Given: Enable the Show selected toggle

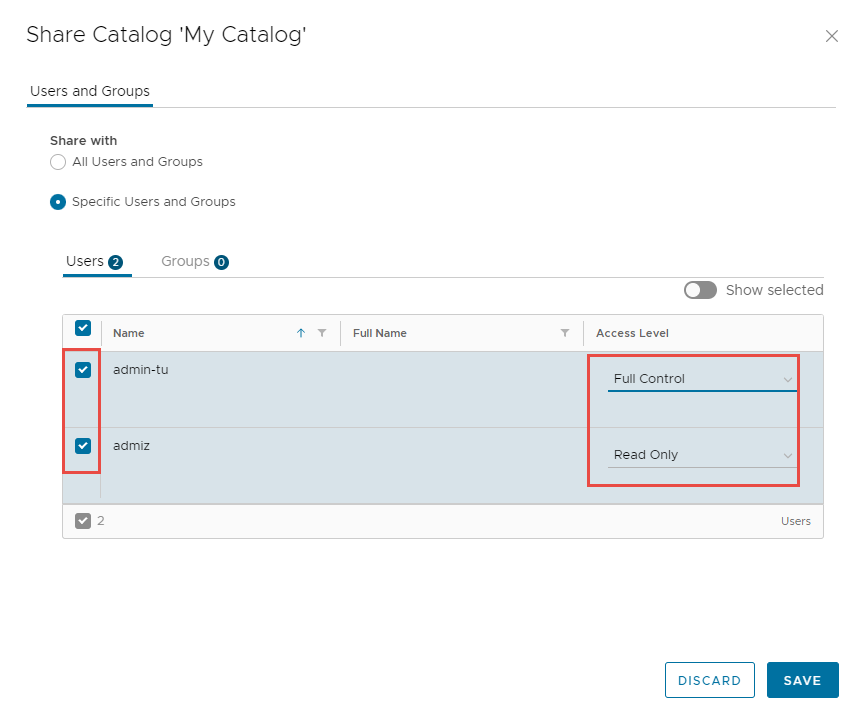Looking at the screenshot, I should pos(700,290).
